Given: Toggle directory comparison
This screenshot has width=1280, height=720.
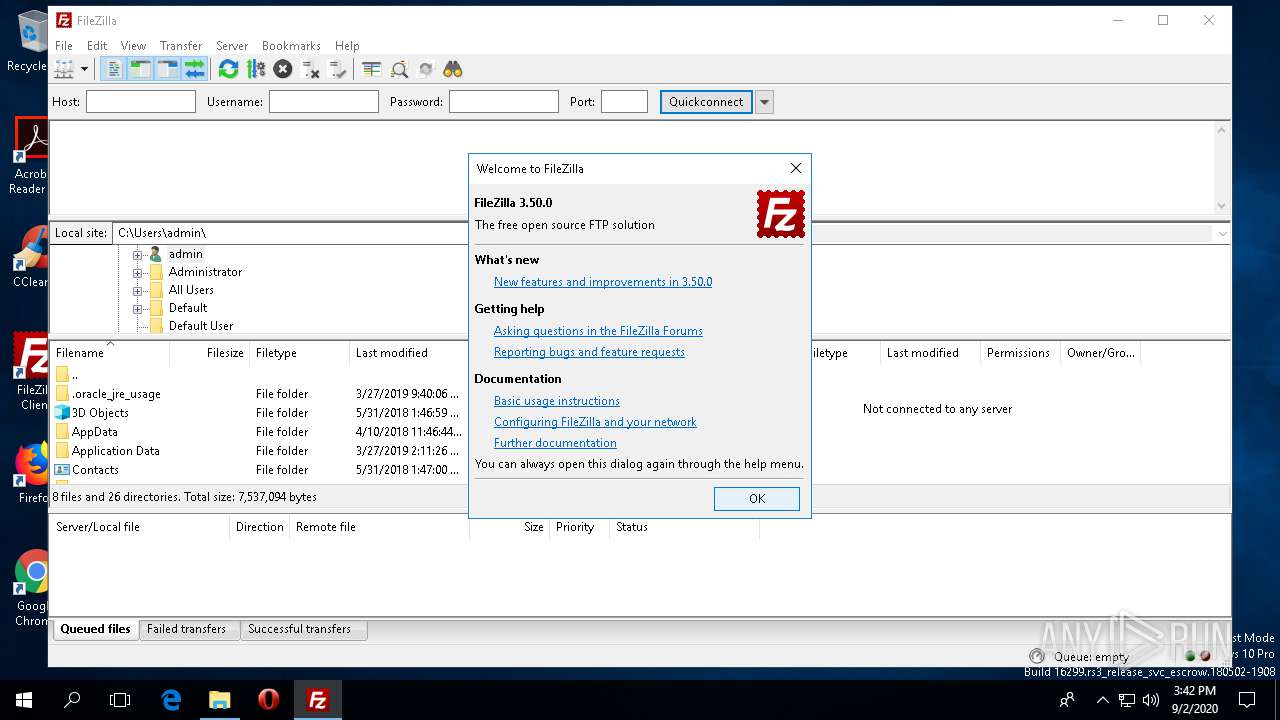Looking at the screenshot, I should (399, 69).
